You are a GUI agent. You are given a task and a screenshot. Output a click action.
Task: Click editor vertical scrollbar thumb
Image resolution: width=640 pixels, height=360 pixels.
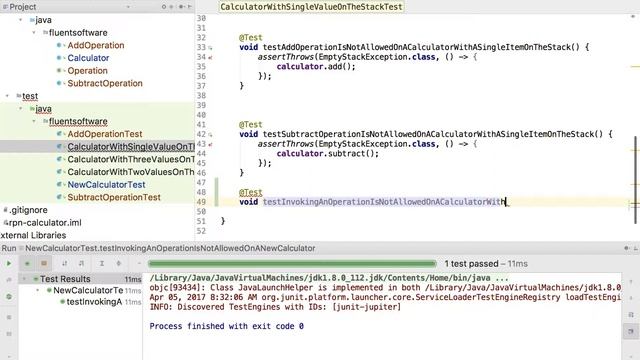[636, 180]
